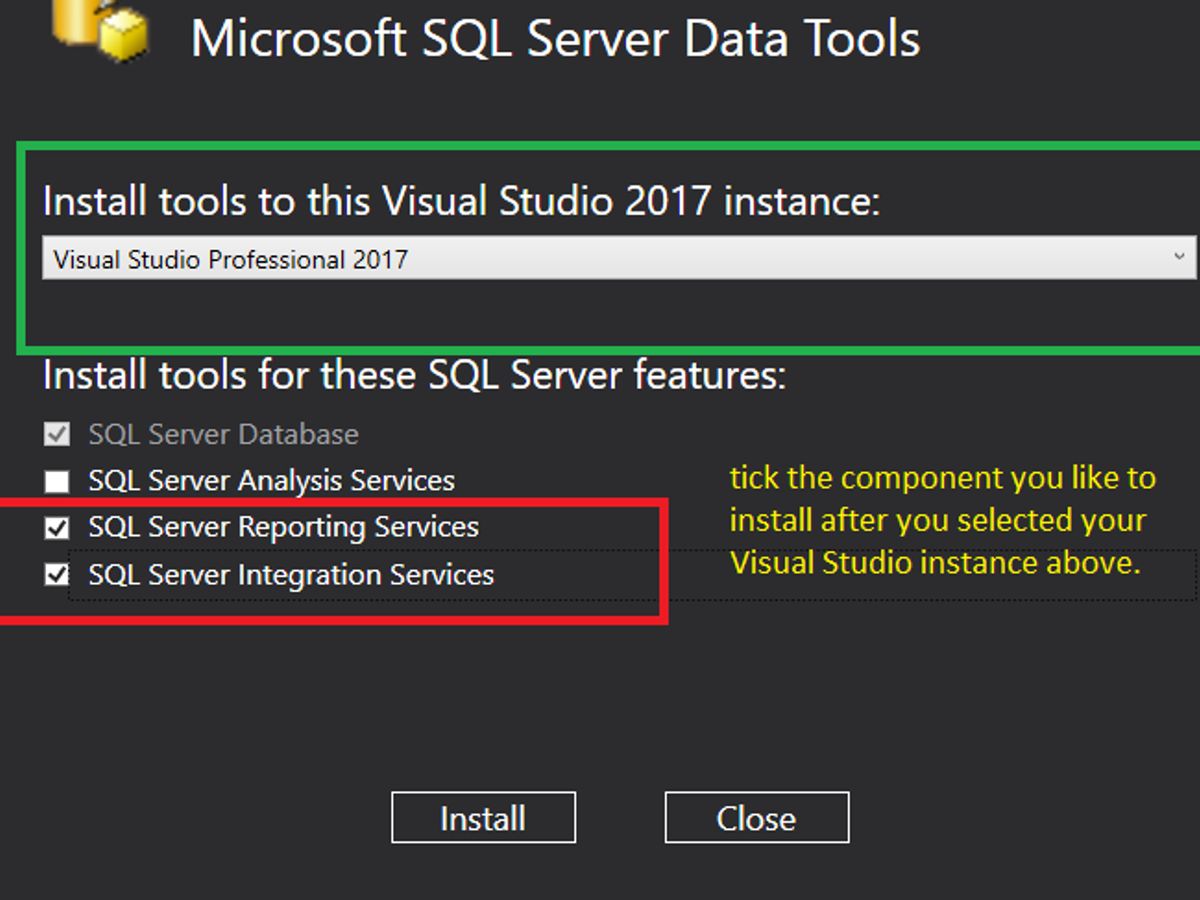Viewport: 1200px width, 900px height.
Task: Click the 'SQL Server Database' label text
Action: [223, 434]
